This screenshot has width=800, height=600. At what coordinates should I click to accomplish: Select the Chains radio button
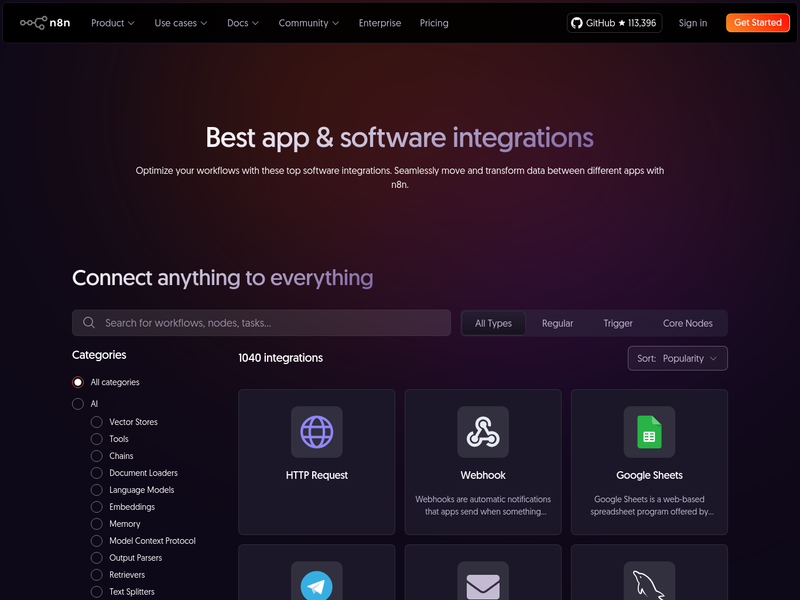96,456
